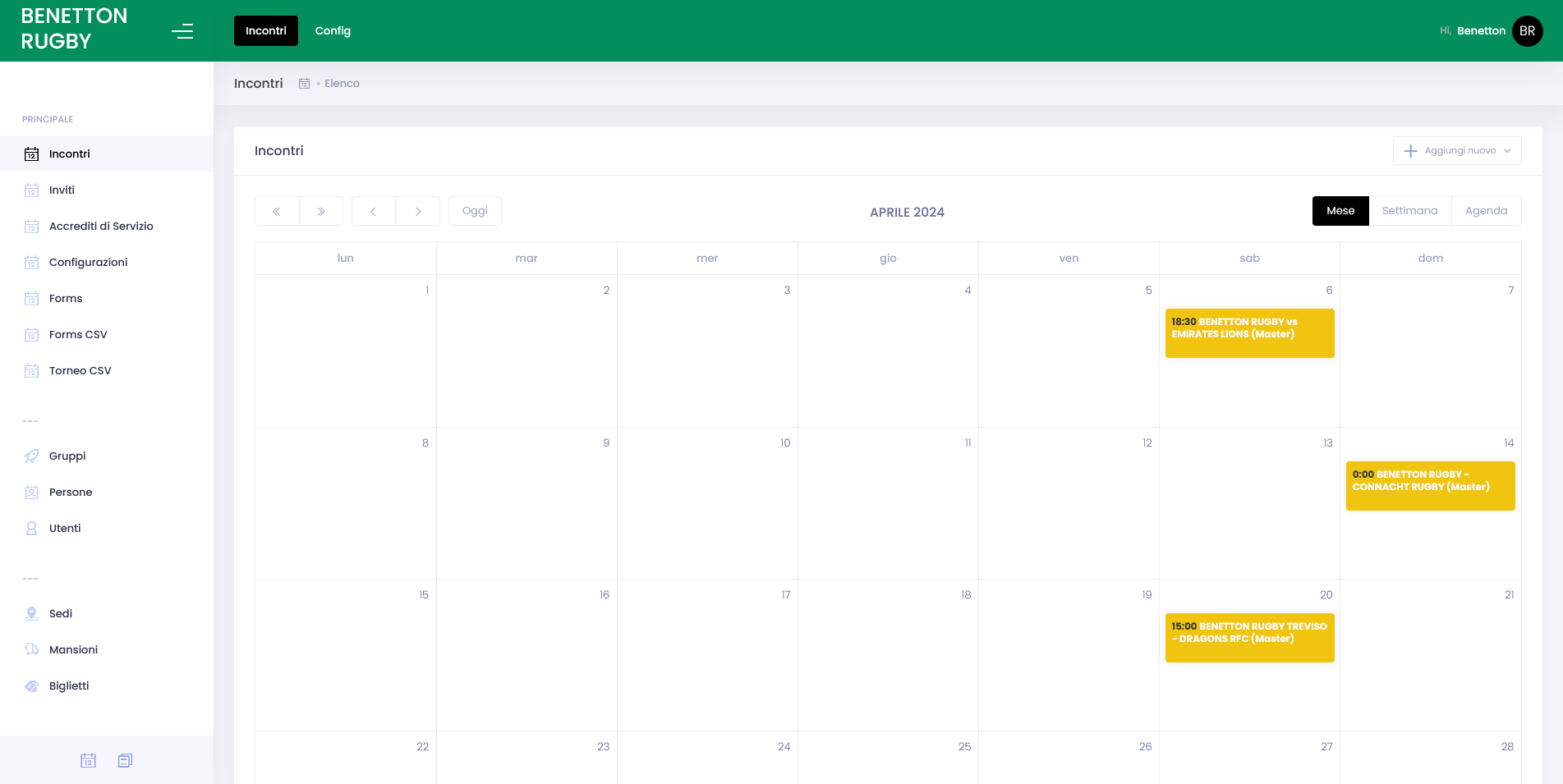Click the Forms CSV icon in sidebar
Viewport: 1563px width, 784px height.
click(x=31, y=334)
